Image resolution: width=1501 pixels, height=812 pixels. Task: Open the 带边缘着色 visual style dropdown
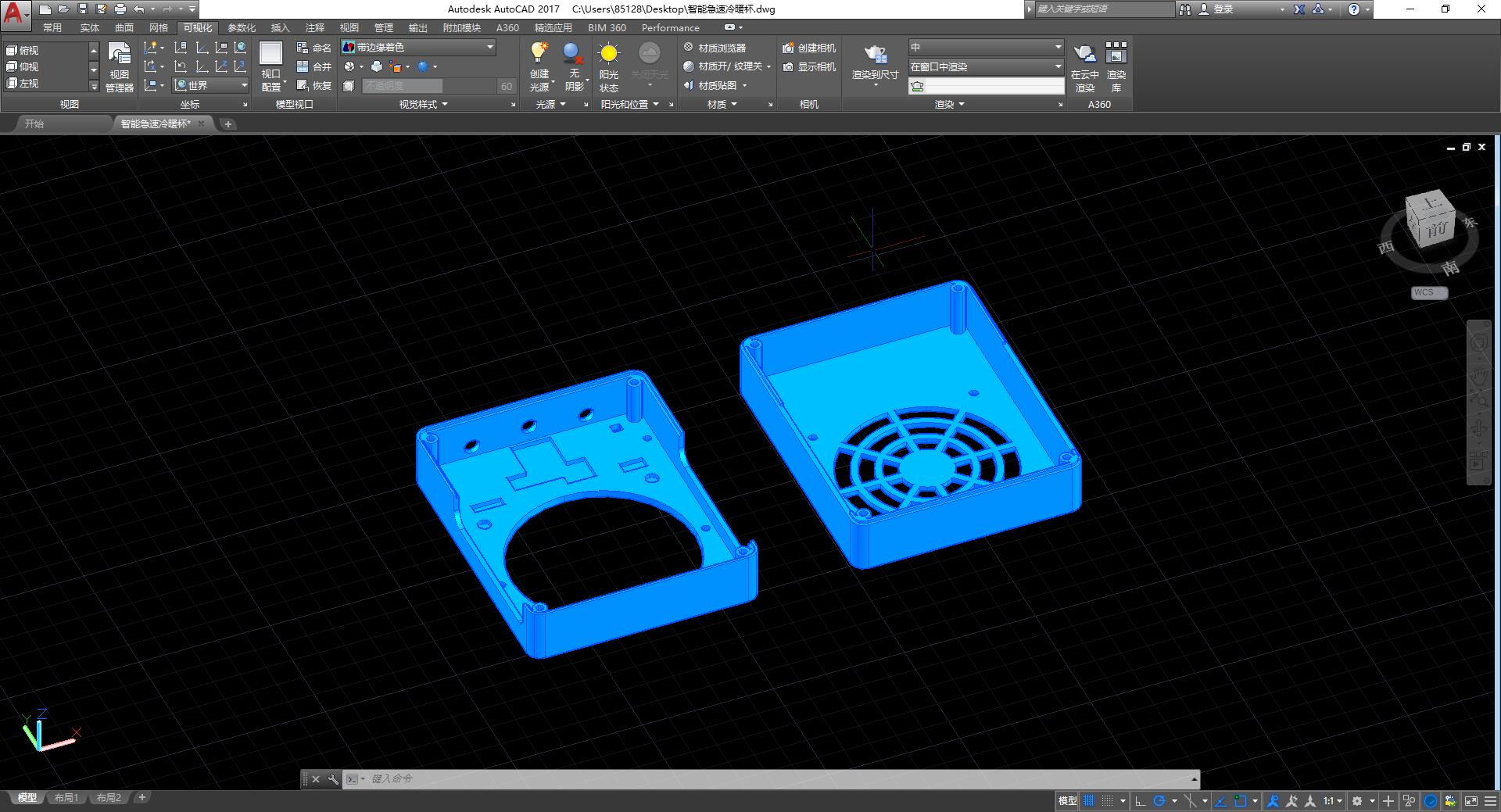[x=418, y=48]
